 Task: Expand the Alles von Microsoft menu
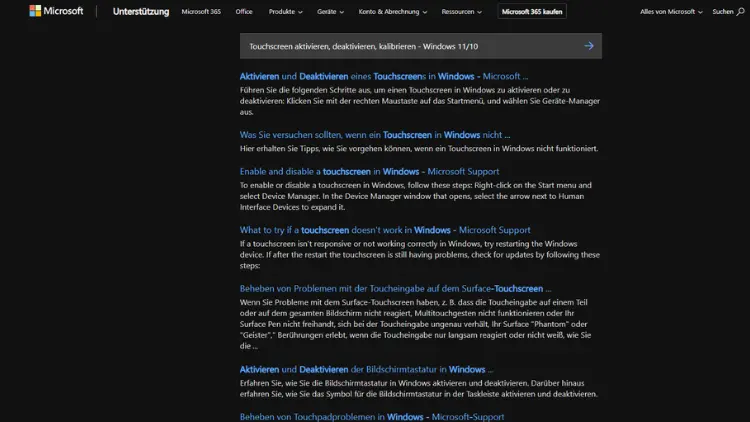tap(671, 11)
